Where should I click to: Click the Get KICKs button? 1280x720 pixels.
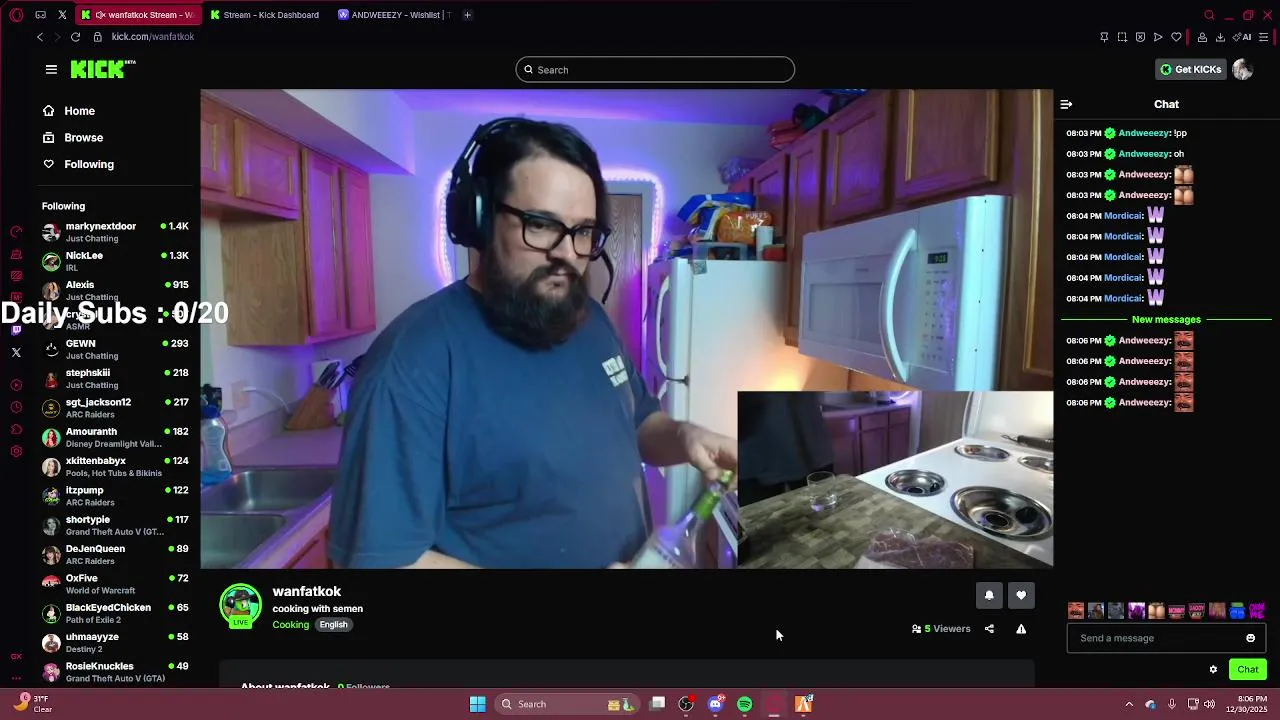1190,69
